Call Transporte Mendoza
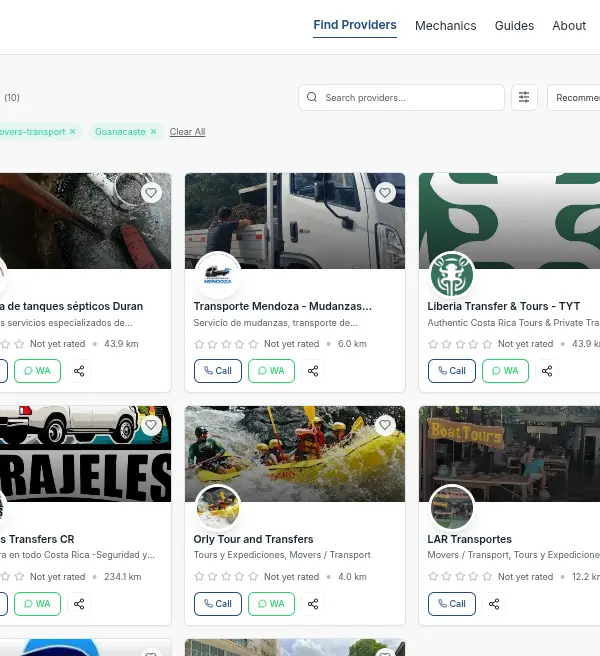Viewport: 600px width, 656px height. [218, 371]
